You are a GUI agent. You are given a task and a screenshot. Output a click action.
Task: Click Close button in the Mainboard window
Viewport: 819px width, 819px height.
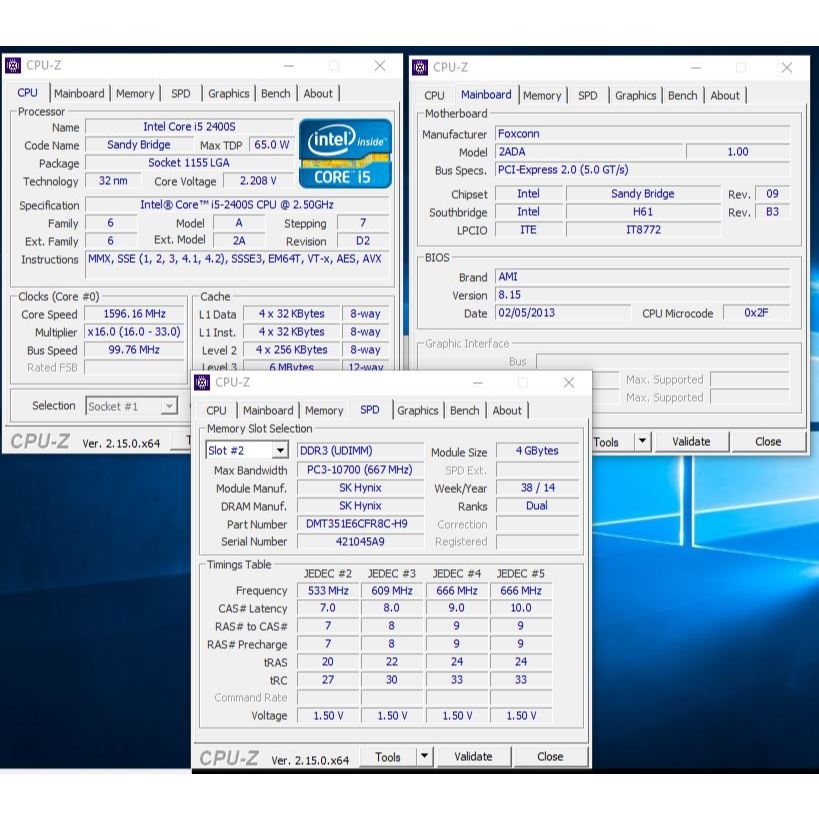point(768,442)
